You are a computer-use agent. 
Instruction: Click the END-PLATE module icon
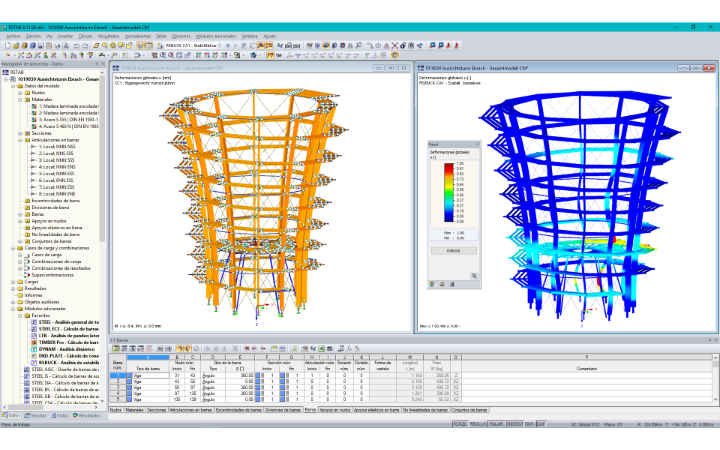tap(34, 356)
